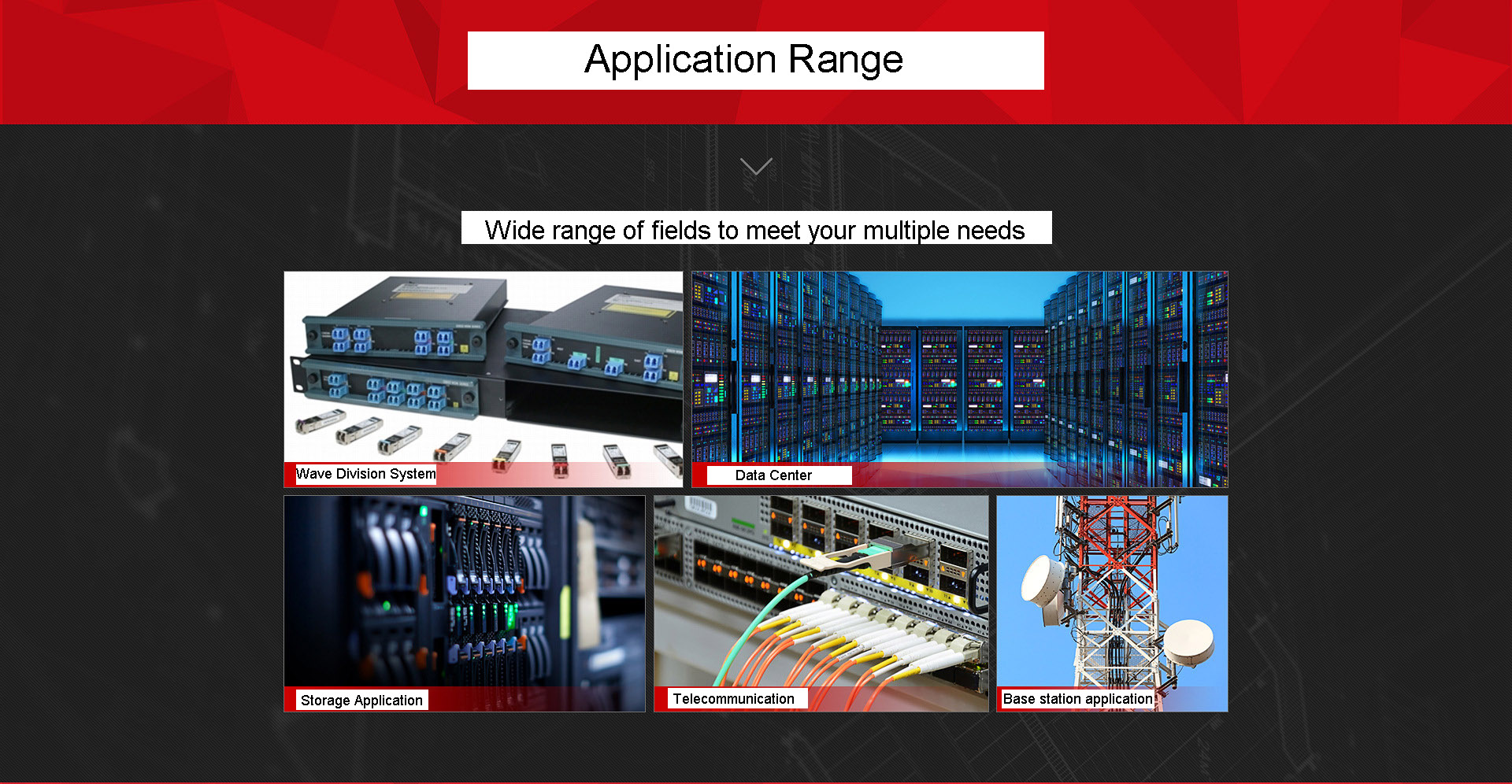Select the Storage Application label
This screenshot has width=1512, height=784.
tap(361, 701)
